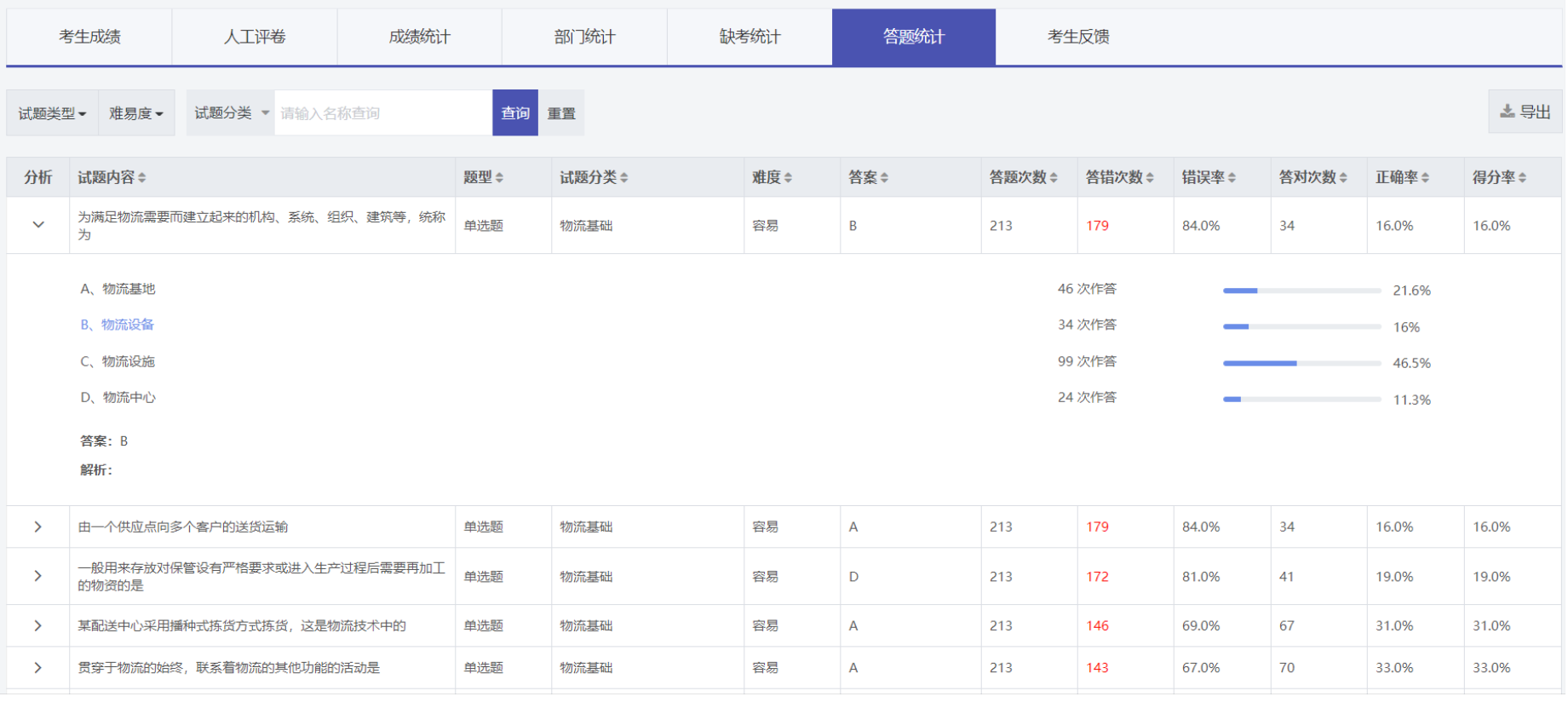Click the red error count 143
1568x708 pixels.
pyautogui.click(x=1098, y=668)
